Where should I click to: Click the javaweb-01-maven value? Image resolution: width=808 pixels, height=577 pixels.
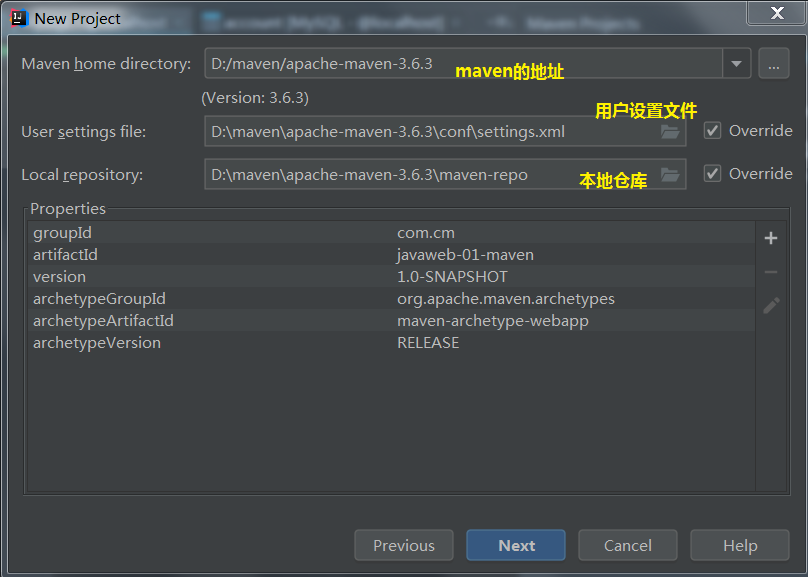pyautogui.click(x=465, y=254)
